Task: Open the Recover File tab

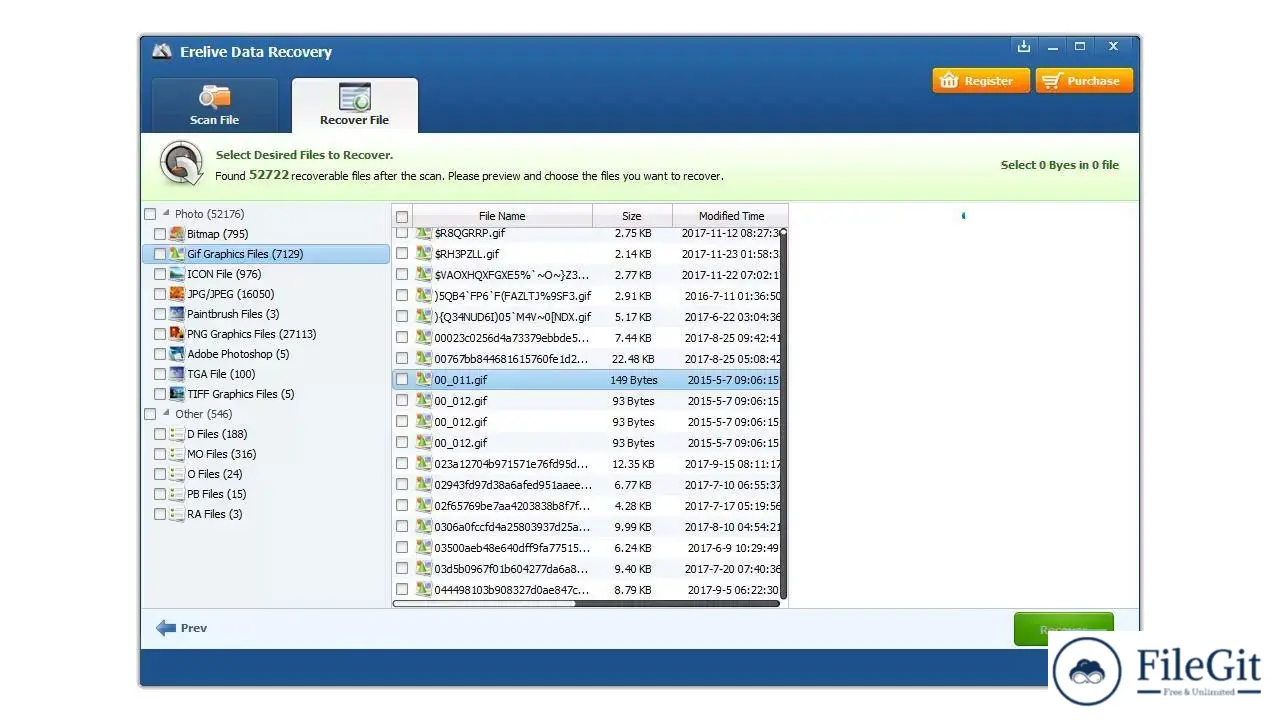Action: [355, 106]
